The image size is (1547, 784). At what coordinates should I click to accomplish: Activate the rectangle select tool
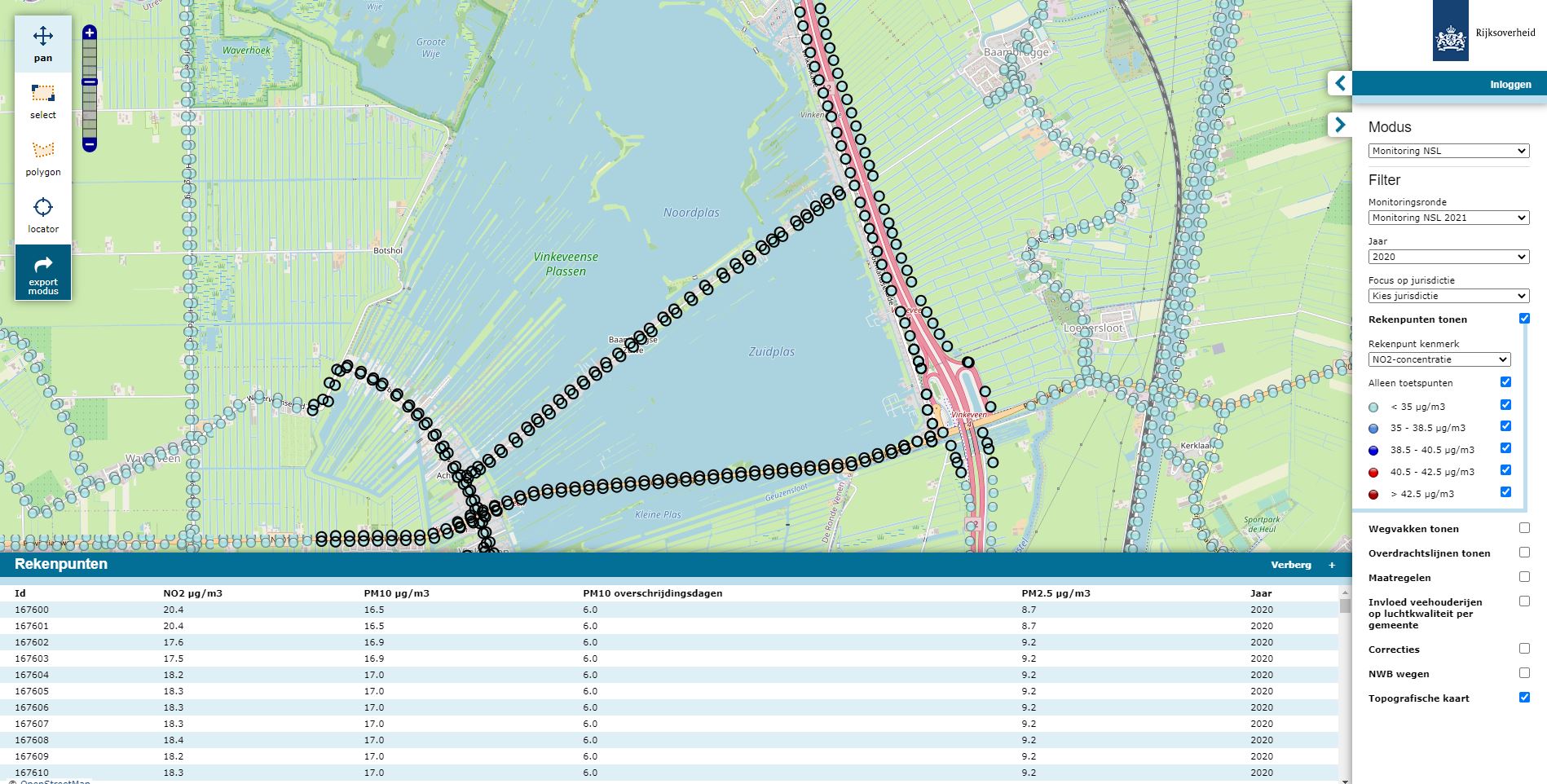tap(43, 101)
